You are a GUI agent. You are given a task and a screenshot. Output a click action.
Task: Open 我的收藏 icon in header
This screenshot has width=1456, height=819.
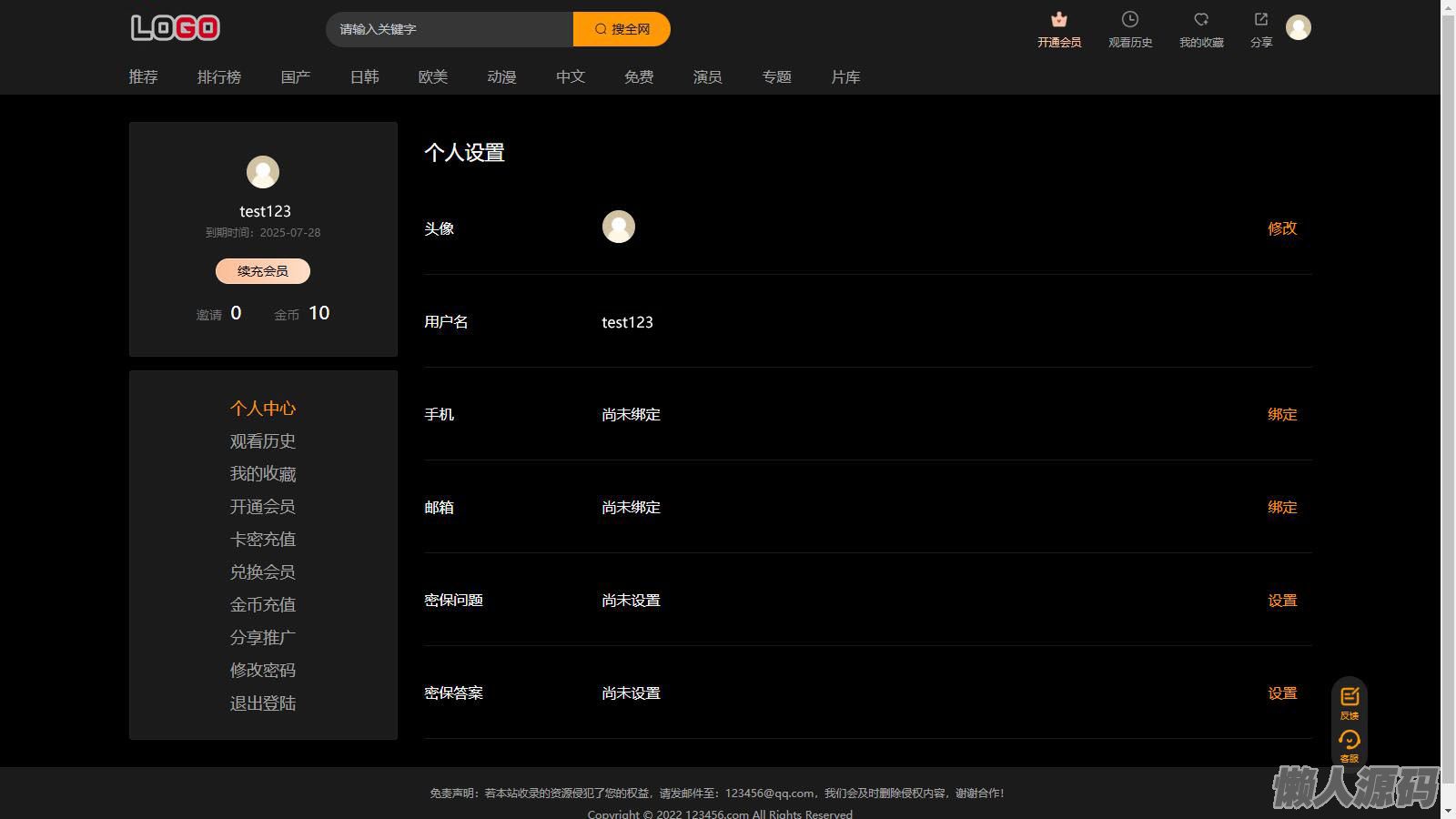(x=1200, y=20)
